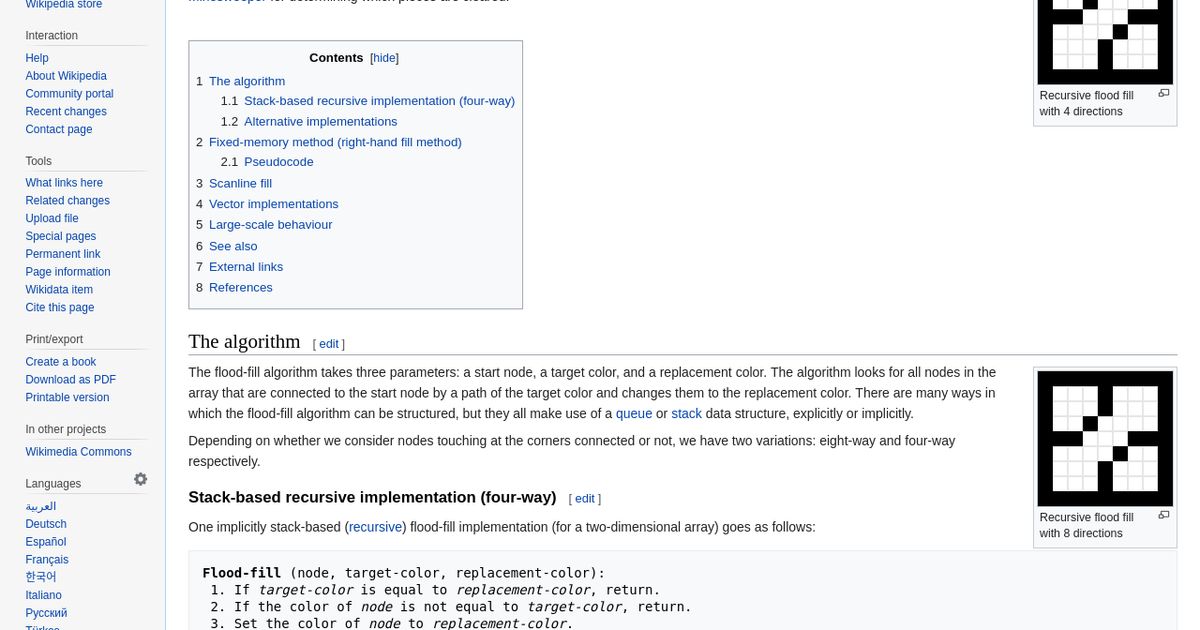Screen dimensions: 1200x630
Task: Open the language settings gear icon
Action: [141, 479]
